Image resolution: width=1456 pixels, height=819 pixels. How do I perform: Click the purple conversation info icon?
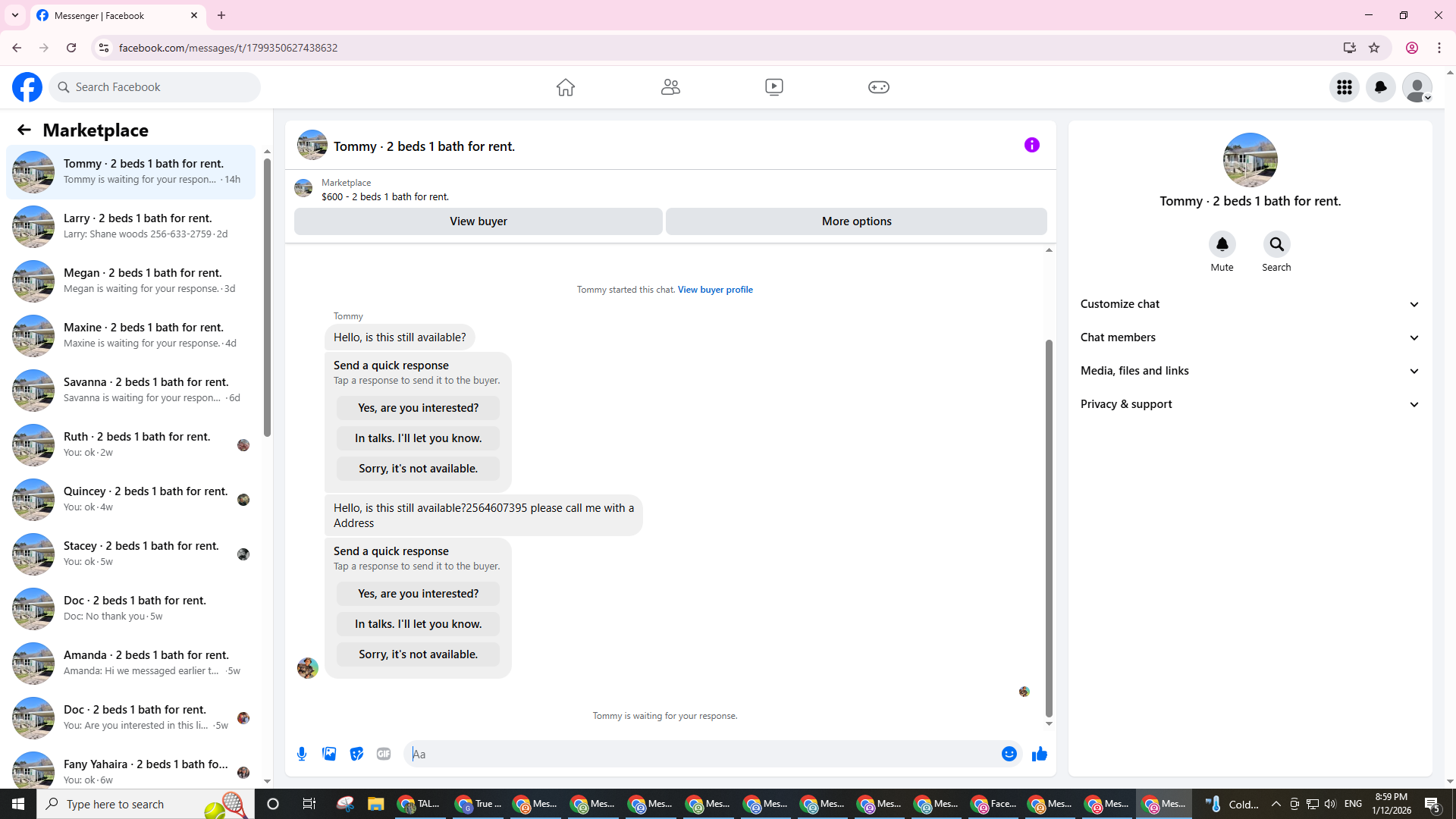[1031, 145]
